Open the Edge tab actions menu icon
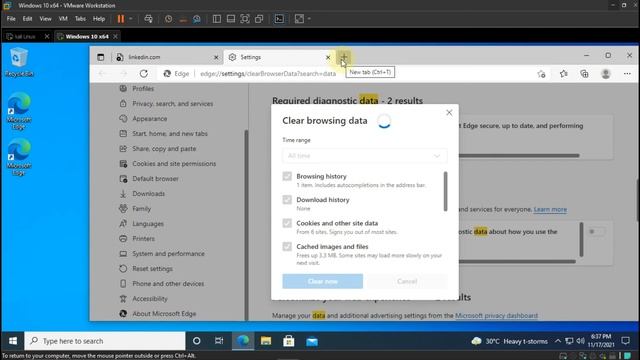The height and width of the screenshot is (360, 640). [100, 57]
